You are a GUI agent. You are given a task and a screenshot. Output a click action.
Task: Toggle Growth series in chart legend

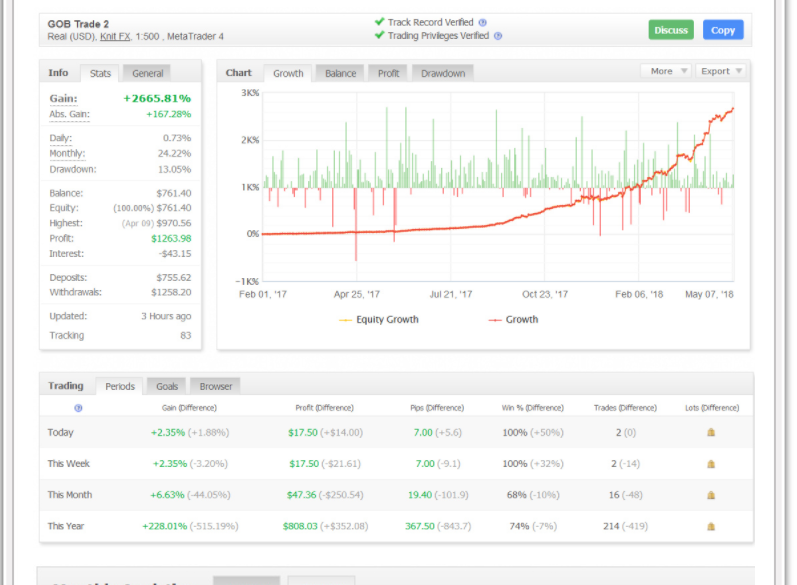tap(513, 320)
